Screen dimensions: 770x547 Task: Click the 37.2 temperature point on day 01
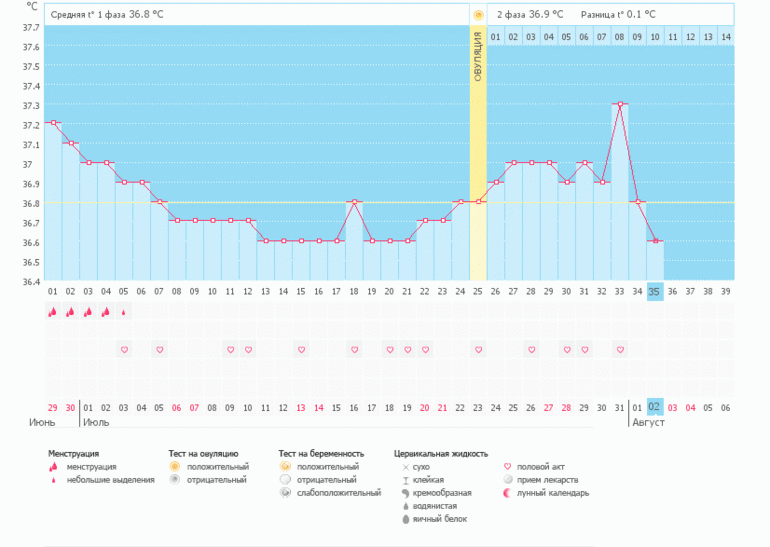tap(53, 123)
